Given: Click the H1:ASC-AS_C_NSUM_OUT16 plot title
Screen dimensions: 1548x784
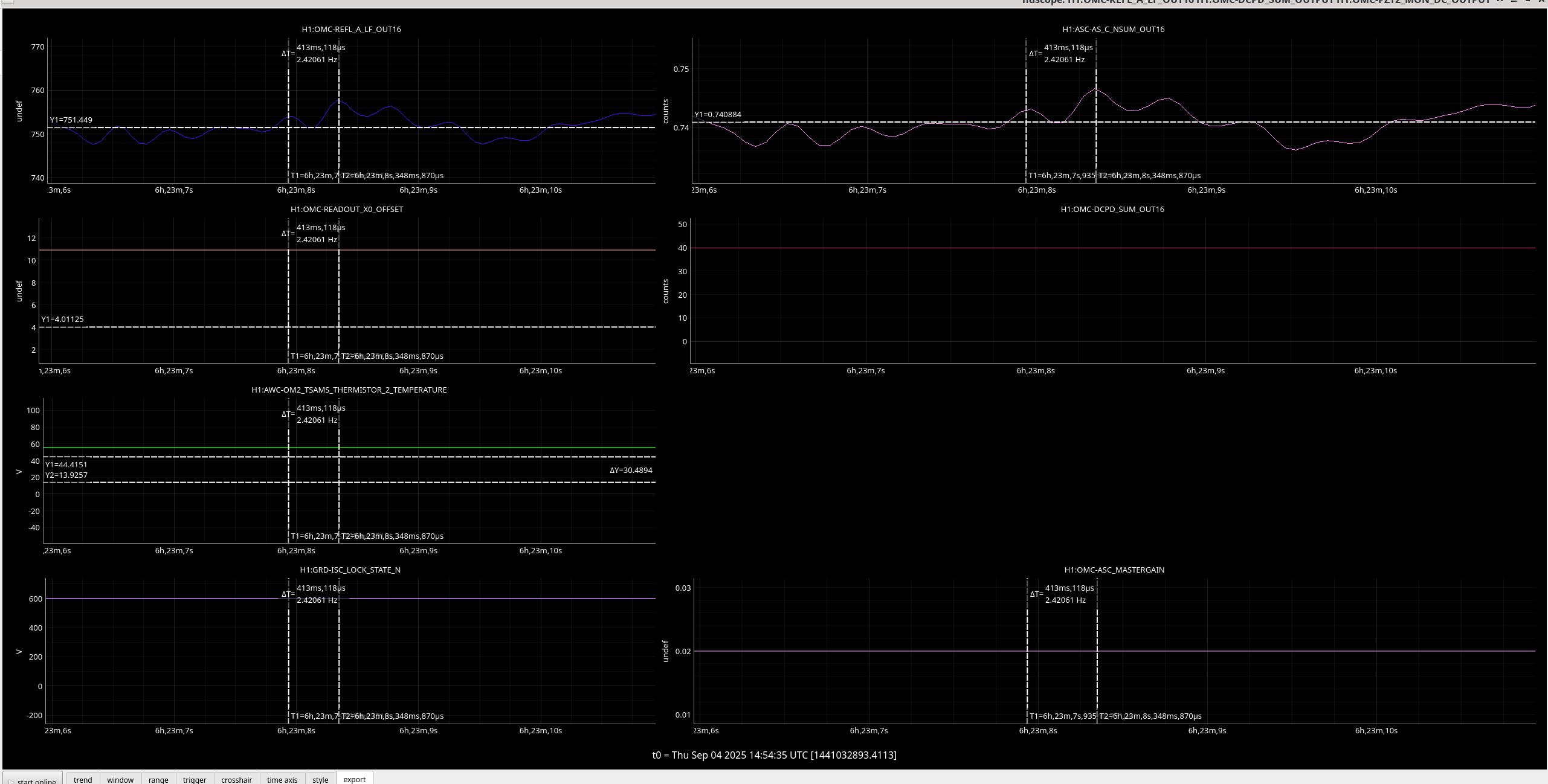Looking at the screenshot, I should click(1113, 29).
